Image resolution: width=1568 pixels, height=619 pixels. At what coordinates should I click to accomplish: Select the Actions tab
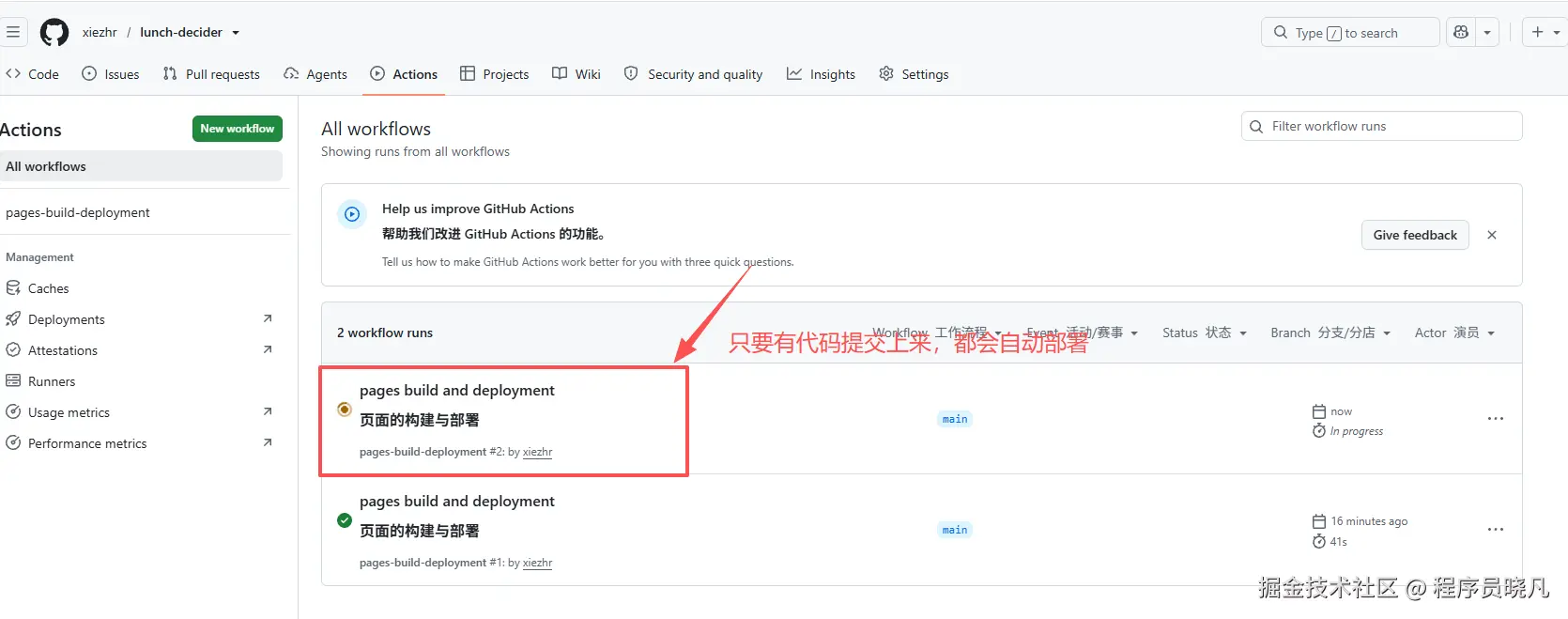coord(404,74)
